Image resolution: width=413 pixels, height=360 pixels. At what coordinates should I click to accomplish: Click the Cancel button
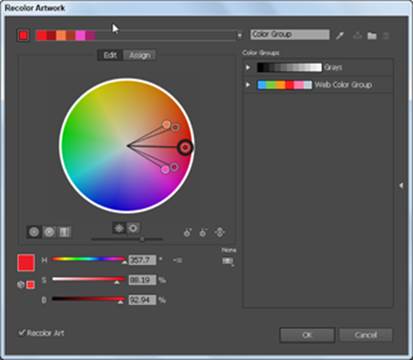coord(366,335)
